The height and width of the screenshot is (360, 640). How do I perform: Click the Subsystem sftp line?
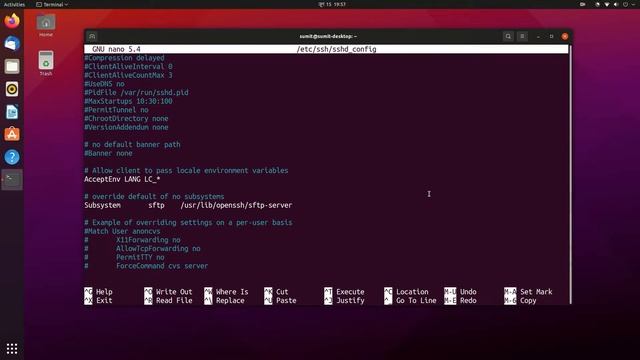pos(188,205)
